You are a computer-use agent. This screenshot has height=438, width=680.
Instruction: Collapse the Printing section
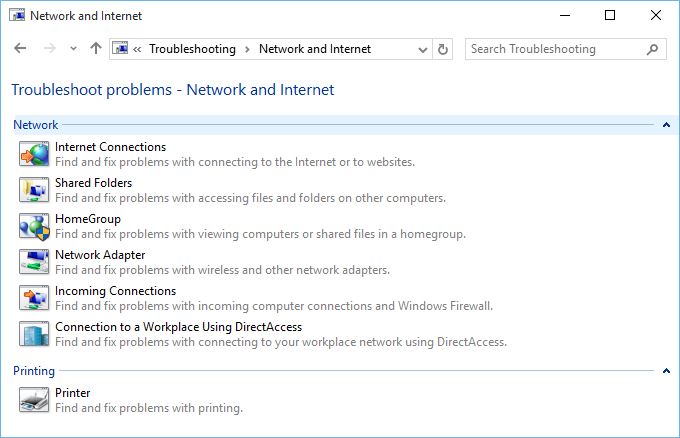[x=666, y=371]
